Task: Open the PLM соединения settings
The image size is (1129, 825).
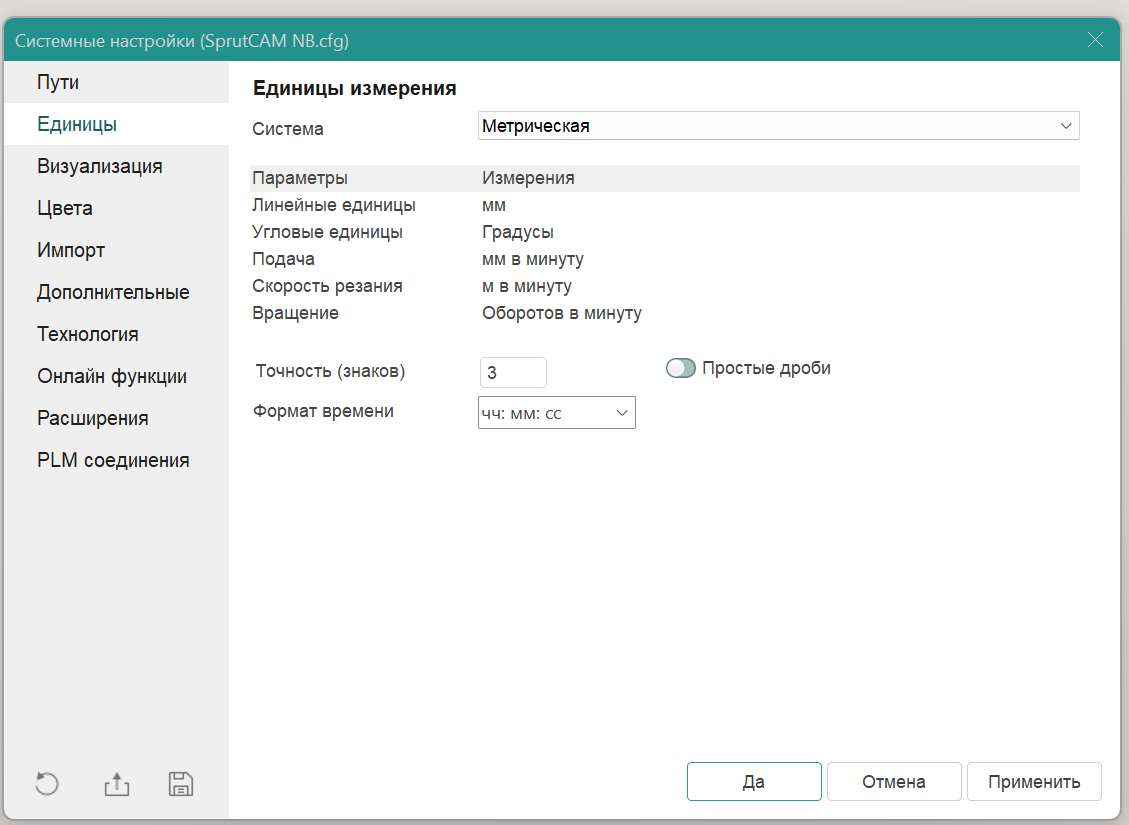Action: pyautogui.click(x=113, y=460)
